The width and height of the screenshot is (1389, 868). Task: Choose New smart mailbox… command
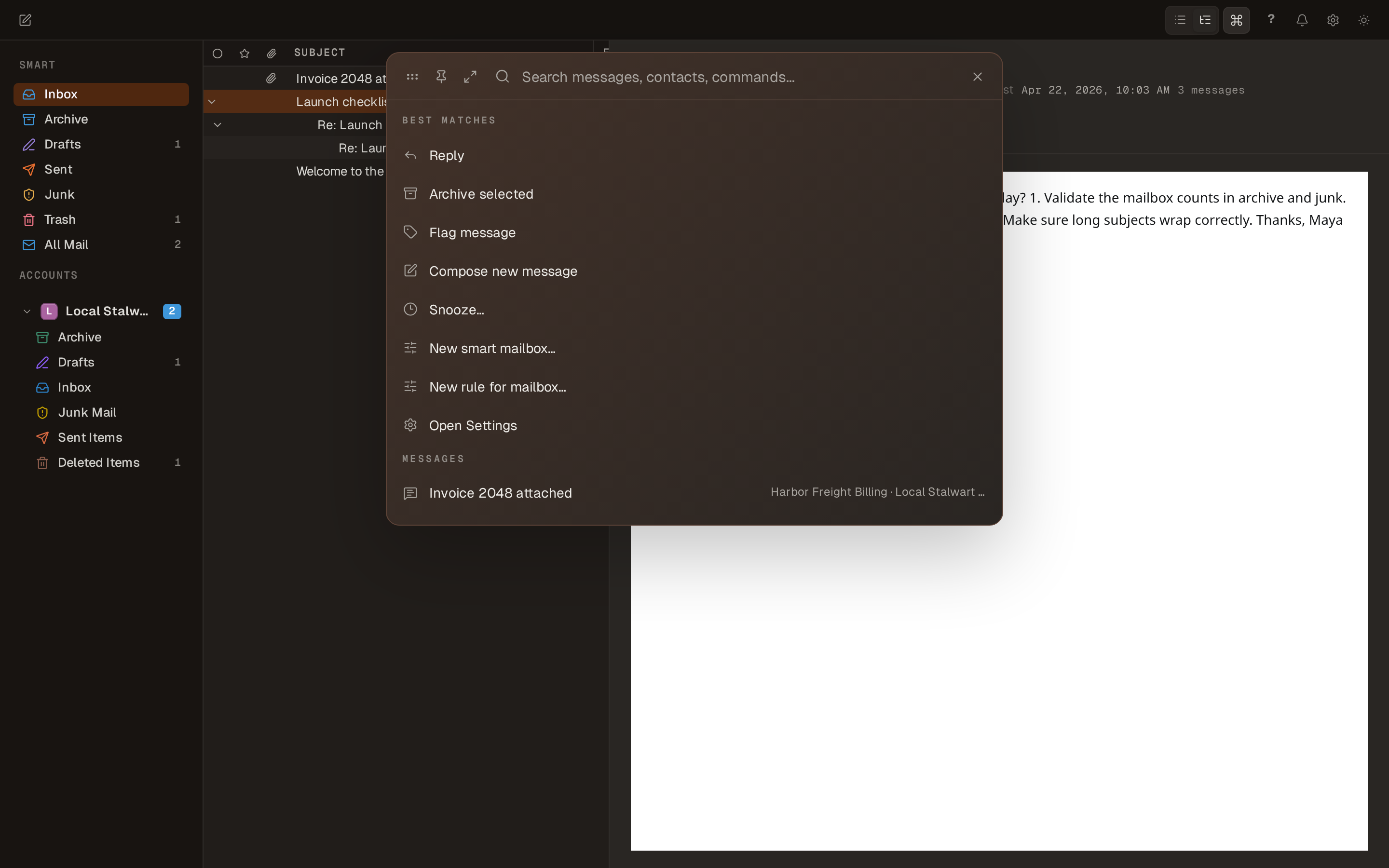coord(694,349)
